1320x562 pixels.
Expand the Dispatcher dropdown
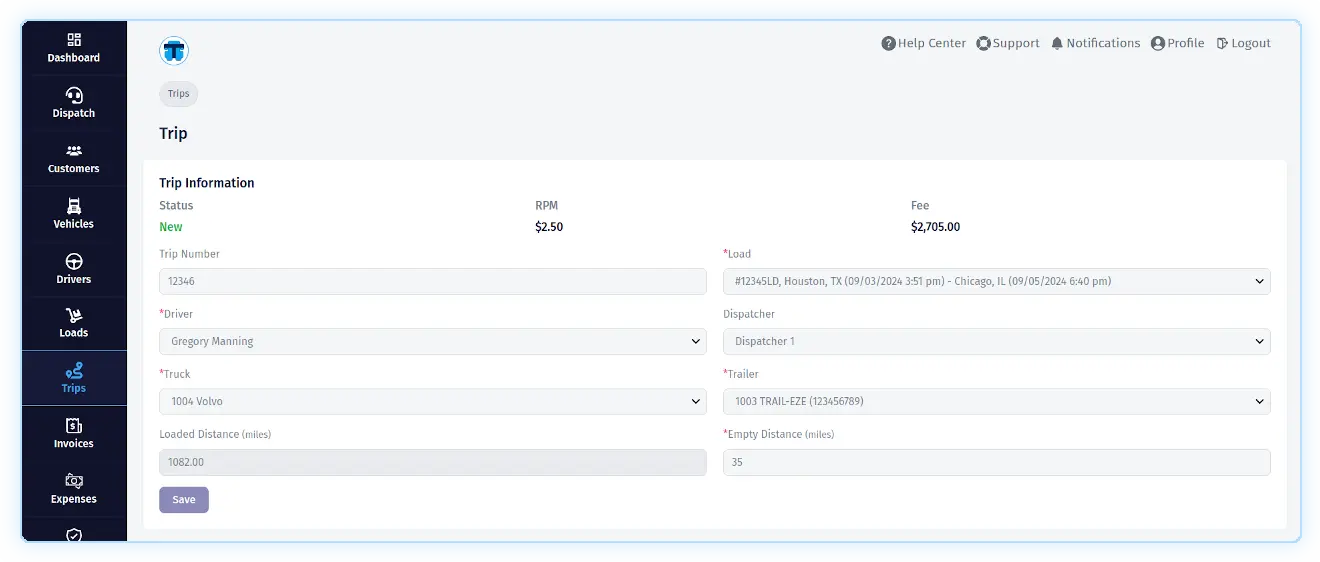click(996, 342)
